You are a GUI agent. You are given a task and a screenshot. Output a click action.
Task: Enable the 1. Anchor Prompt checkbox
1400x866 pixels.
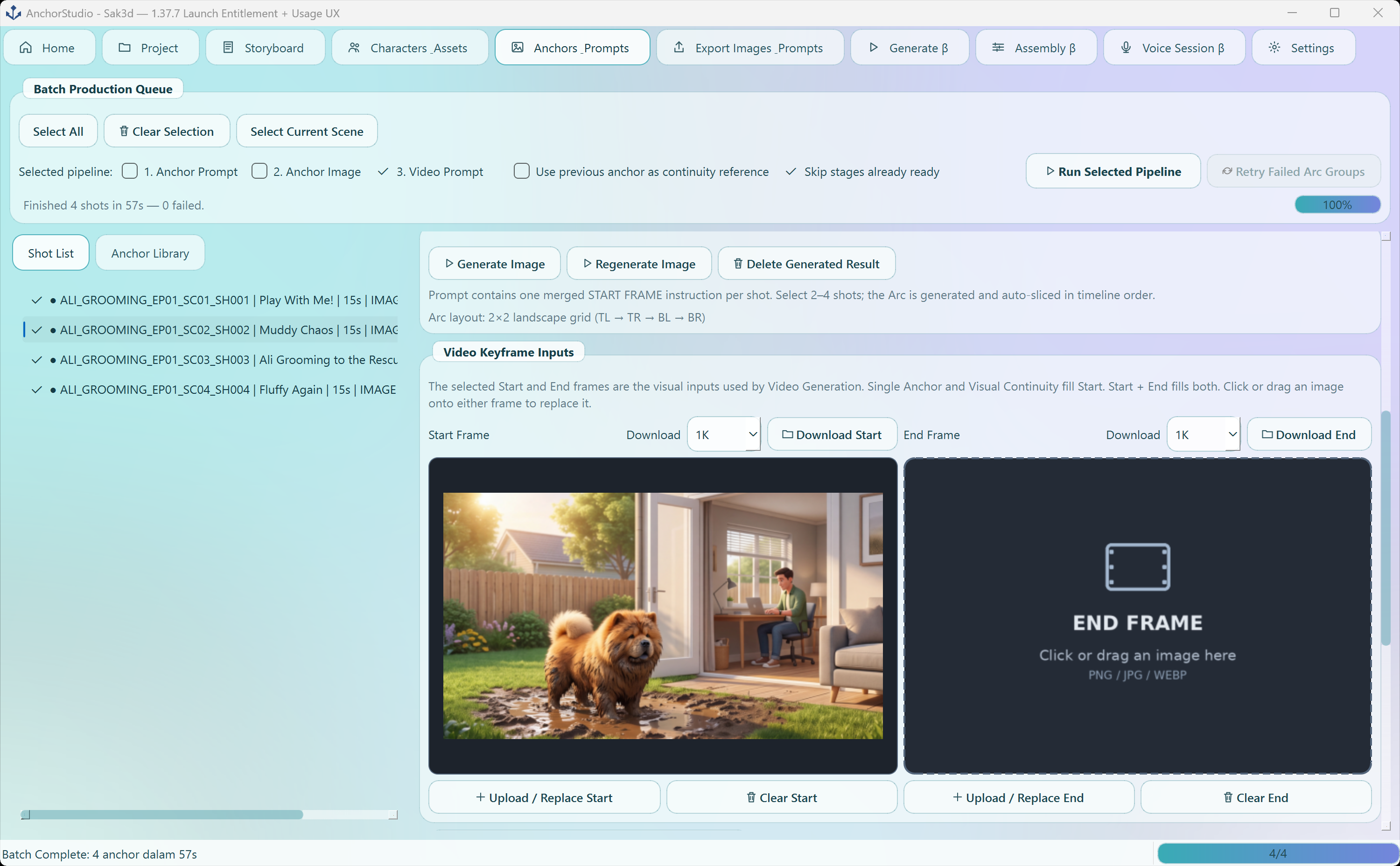[x=130, y=171]
